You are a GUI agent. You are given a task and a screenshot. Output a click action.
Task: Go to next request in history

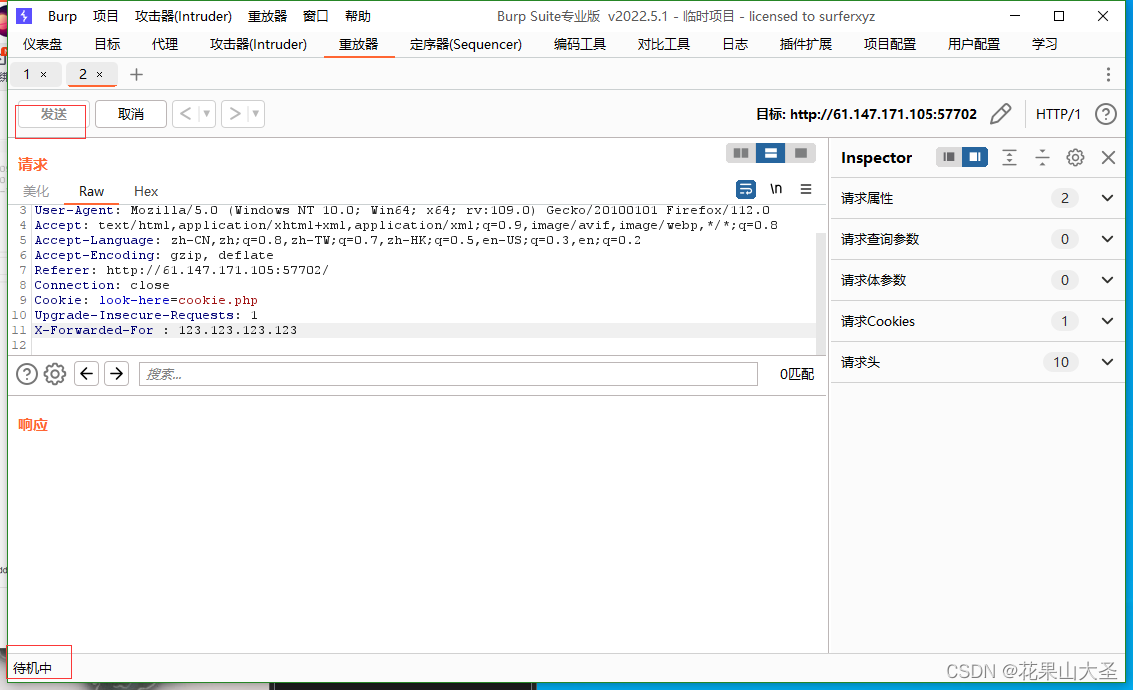click(x=234, y=113)
